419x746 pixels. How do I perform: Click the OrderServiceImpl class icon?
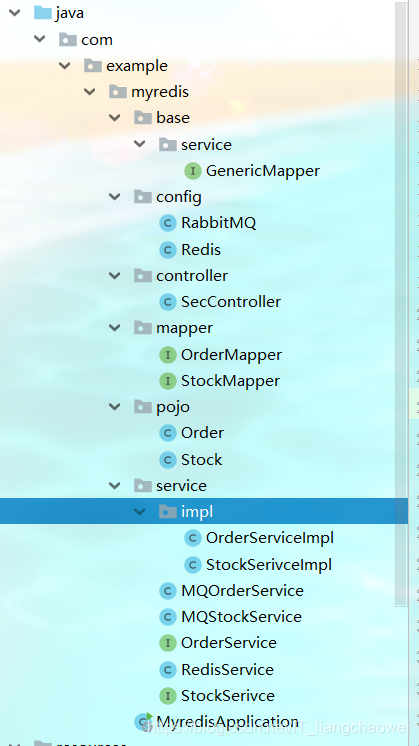192,538
